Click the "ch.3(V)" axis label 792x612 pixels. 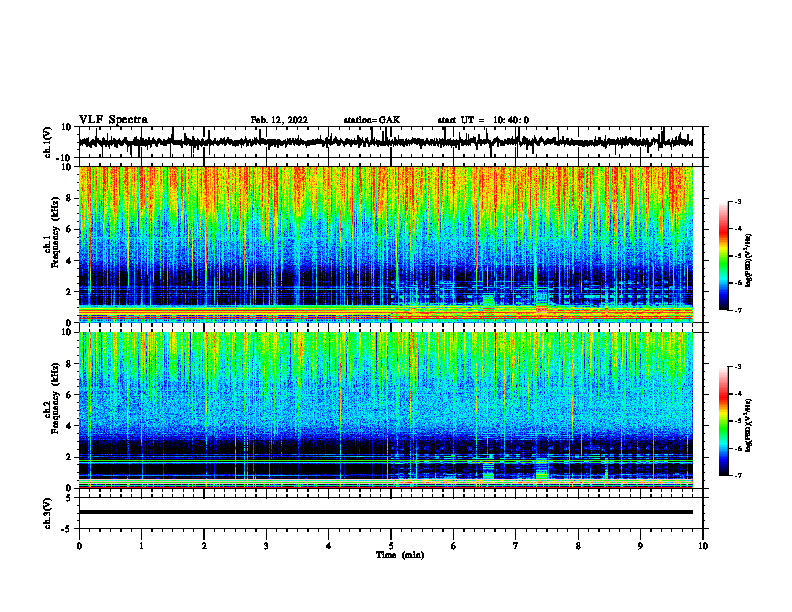pyautogui.click(x=48, y=513)
